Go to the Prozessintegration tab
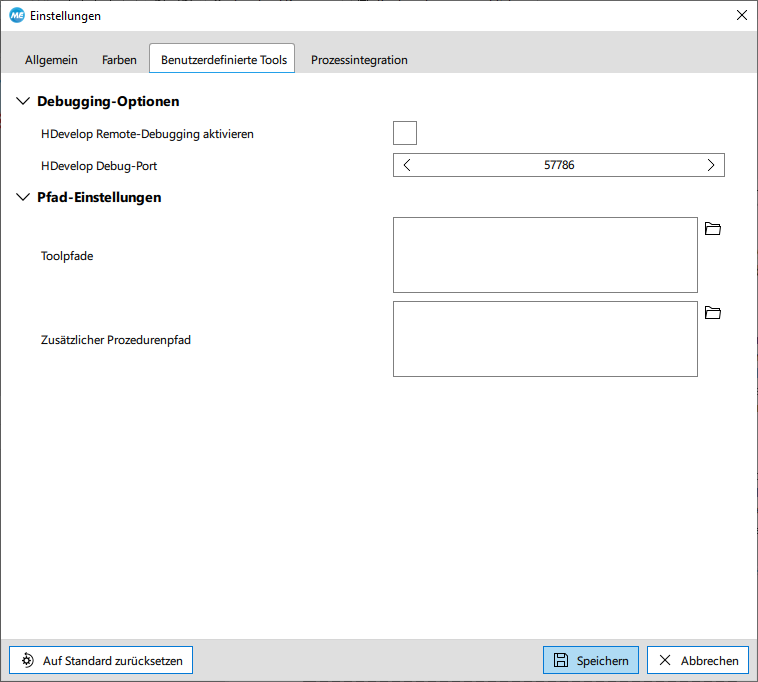This screenshot has height=682, width=758. click(359, 60)
